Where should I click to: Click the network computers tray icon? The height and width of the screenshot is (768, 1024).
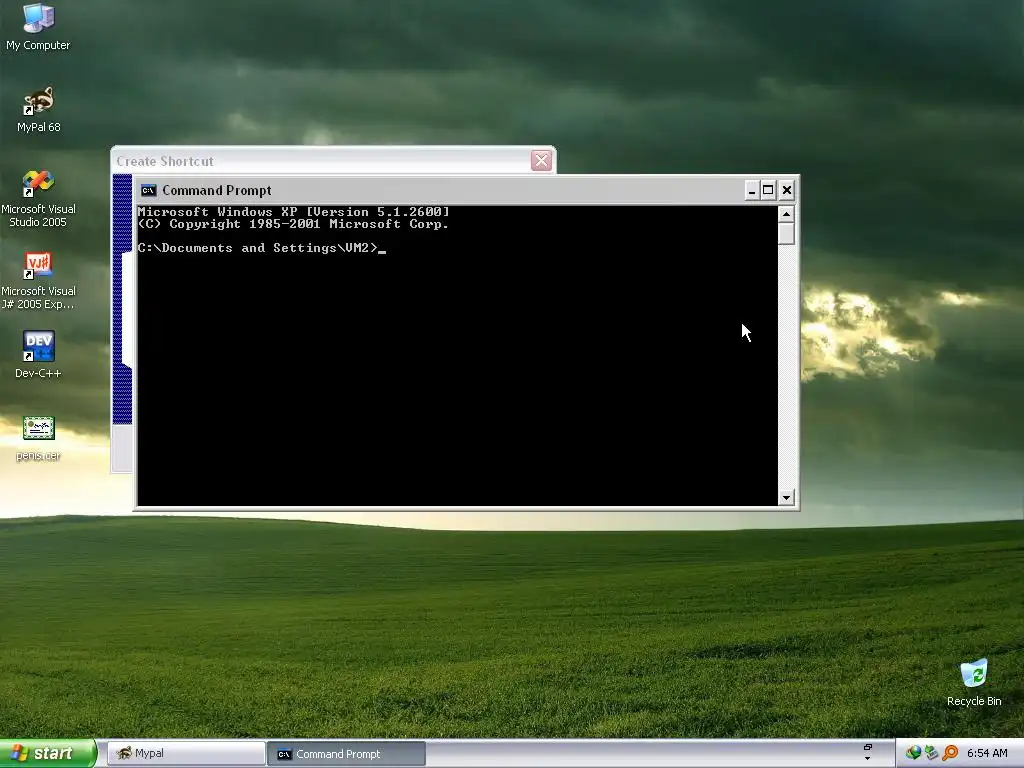931,753
